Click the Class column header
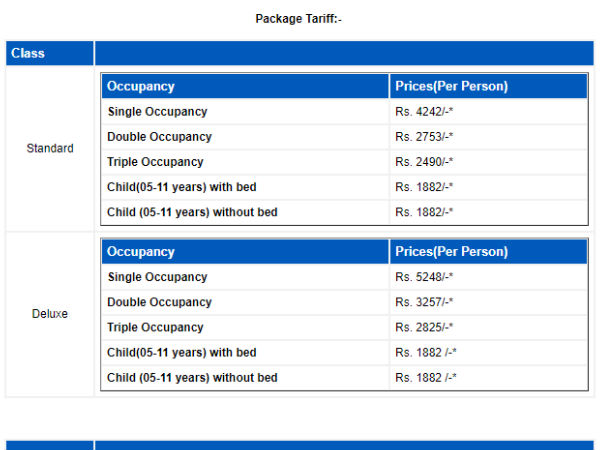Image resolution: width=600 pixels, height=450 pixels. [x=28, y=54]
